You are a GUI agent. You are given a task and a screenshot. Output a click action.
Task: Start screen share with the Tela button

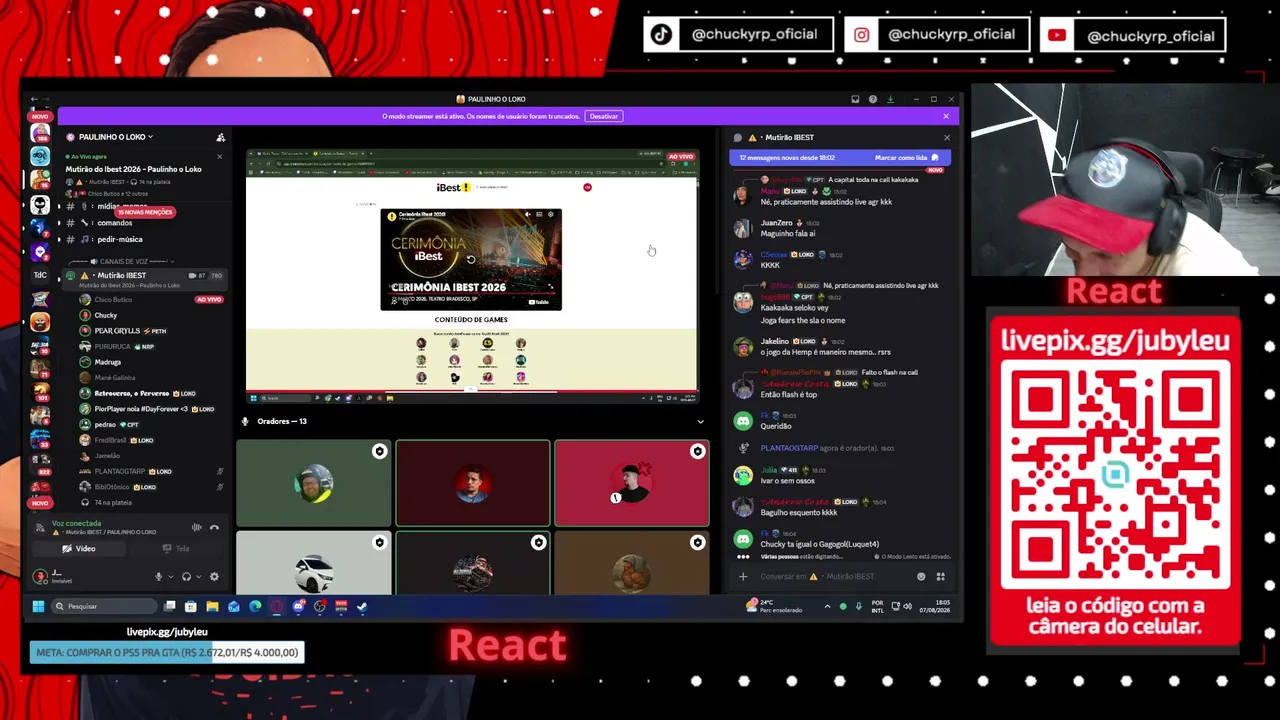coord(176,548)
